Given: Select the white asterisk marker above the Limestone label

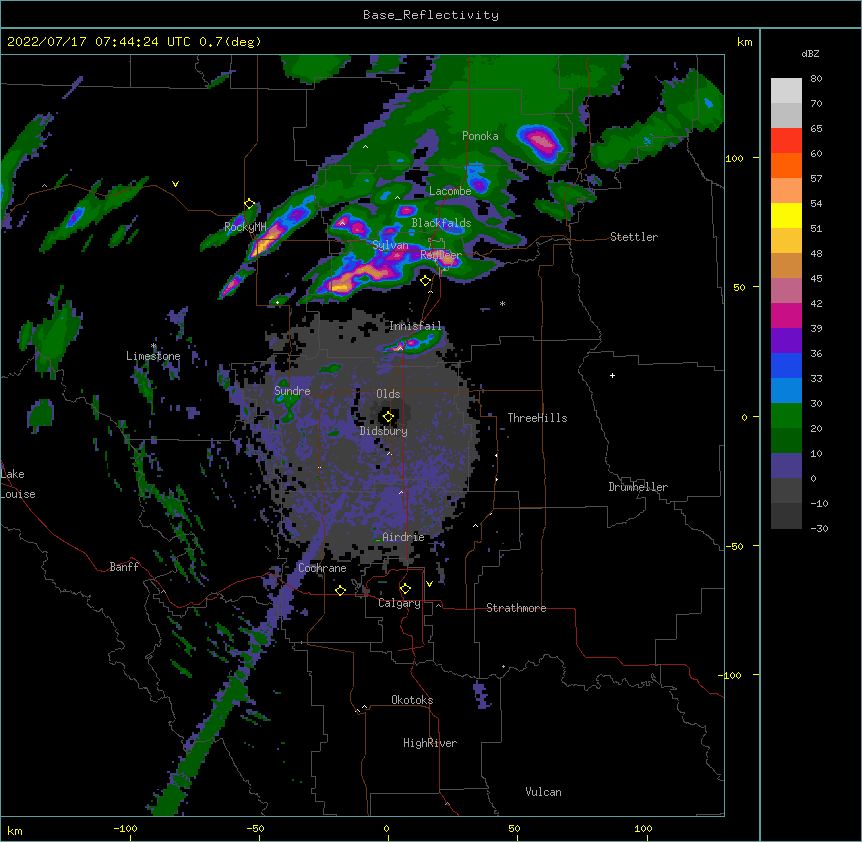Looking at the screenshot, I should pos(153,346).
